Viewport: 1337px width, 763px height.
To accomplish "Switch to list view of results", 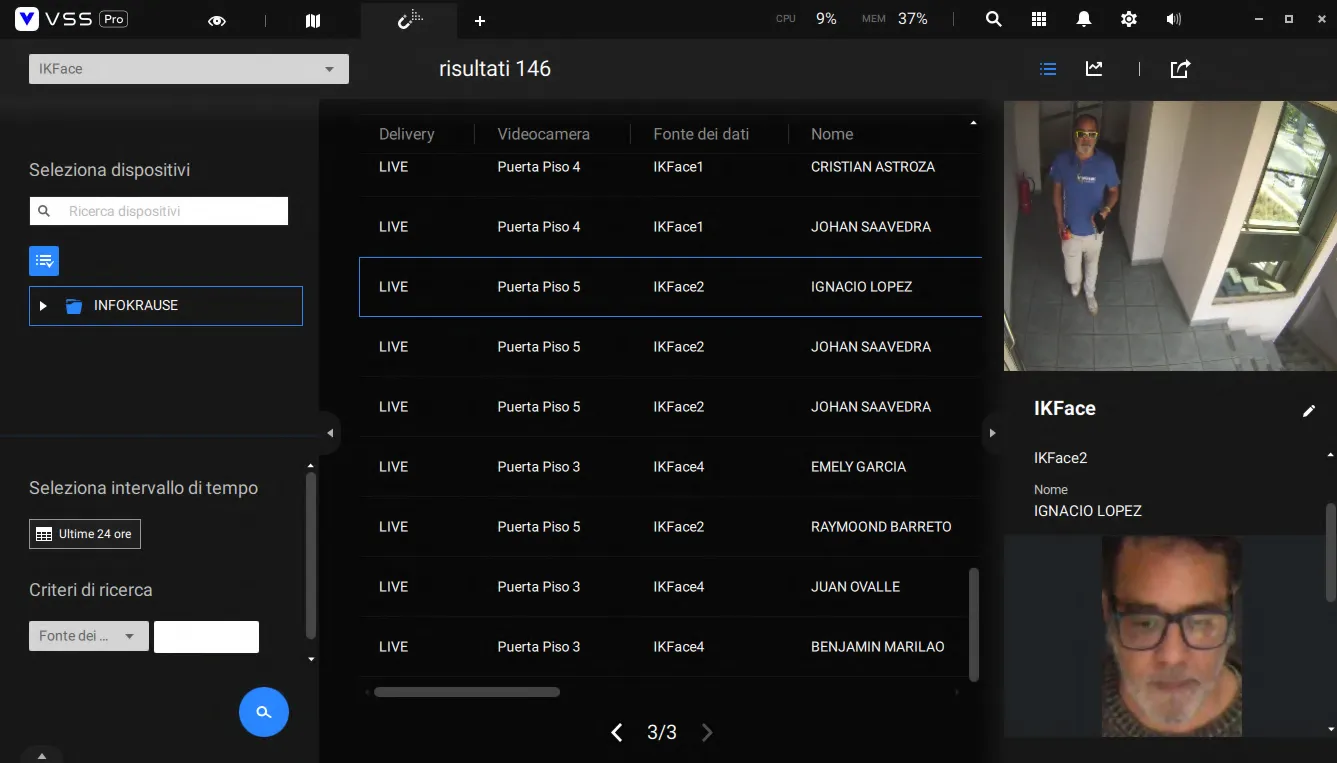I will (x=1048, y=69).
